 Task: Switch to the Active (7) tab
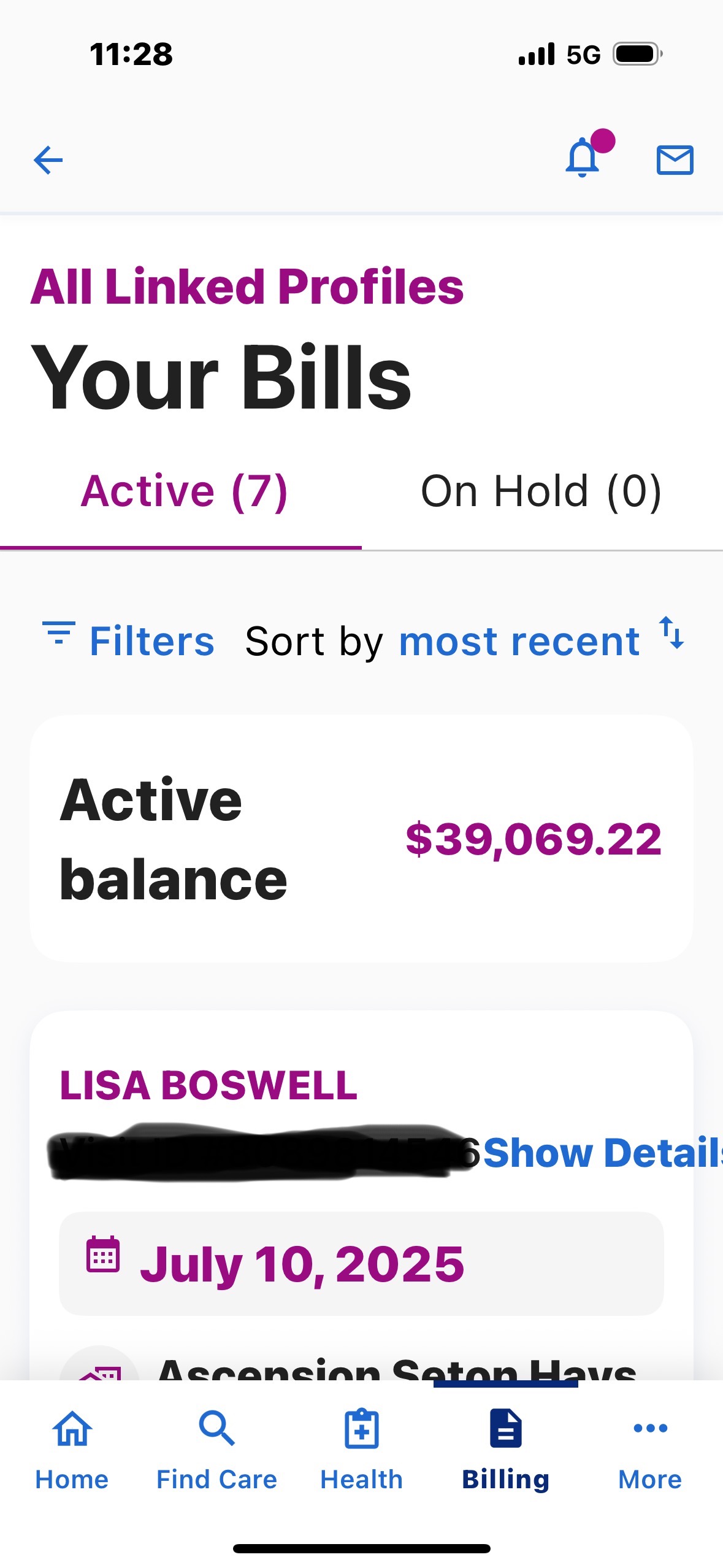tap(184, 491)
